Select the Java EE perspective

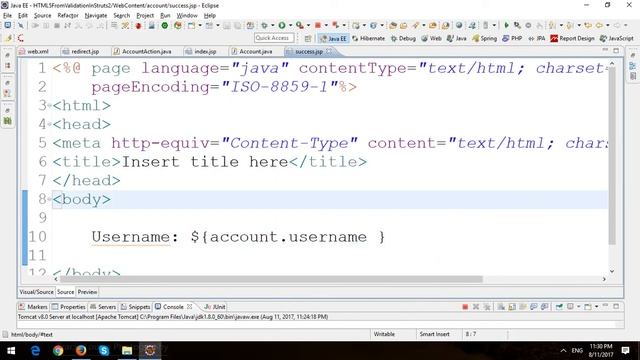tap(333, 38)
